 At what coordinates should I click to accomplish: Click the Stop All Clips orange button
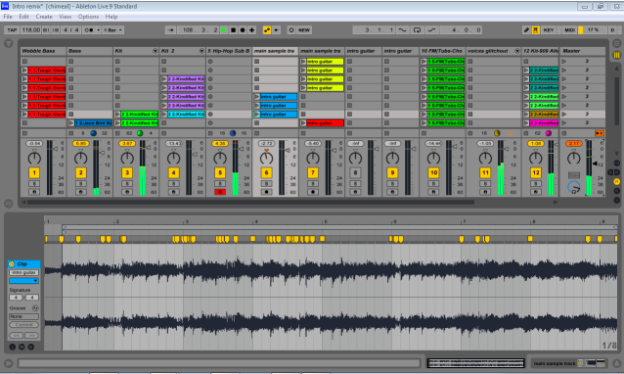pyautogui.click(x=599, y=133)
